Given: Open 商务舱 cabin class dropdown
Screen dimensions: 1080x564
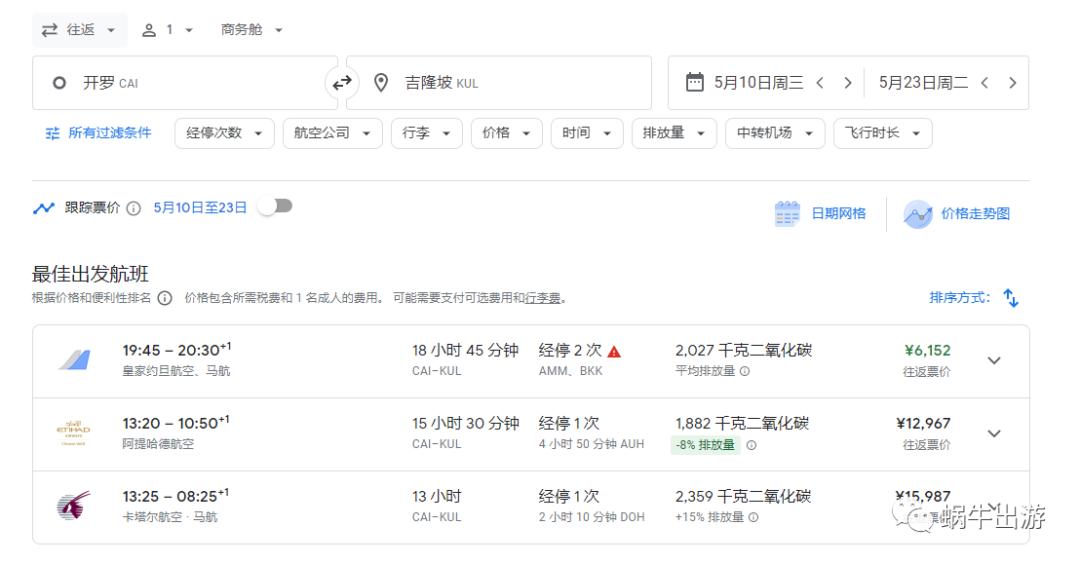Looking at the screenshot, I should [x=251, y=30].
